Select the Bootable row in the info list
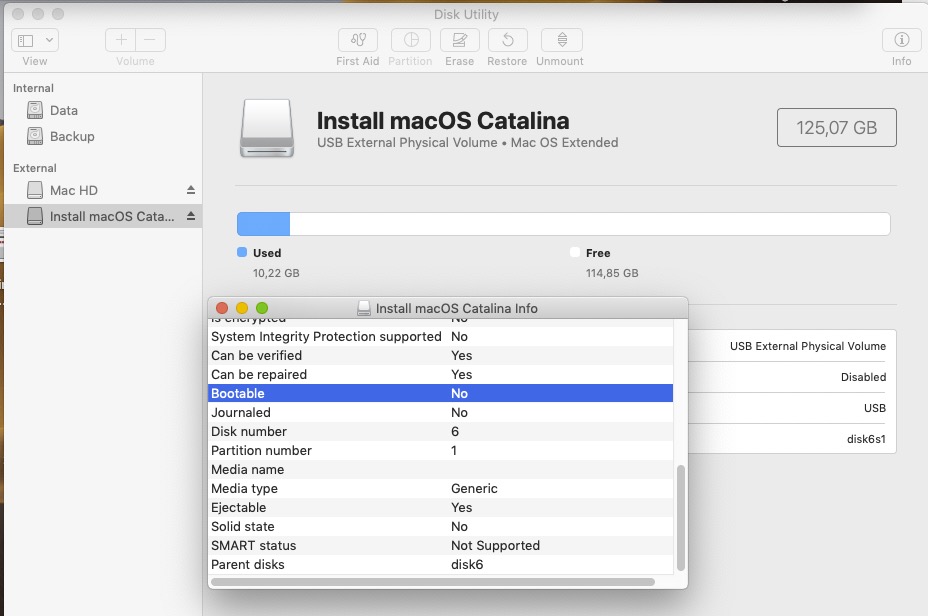This screenshot has width=928, height=616. pyautogui.click(x=330, y=393)
